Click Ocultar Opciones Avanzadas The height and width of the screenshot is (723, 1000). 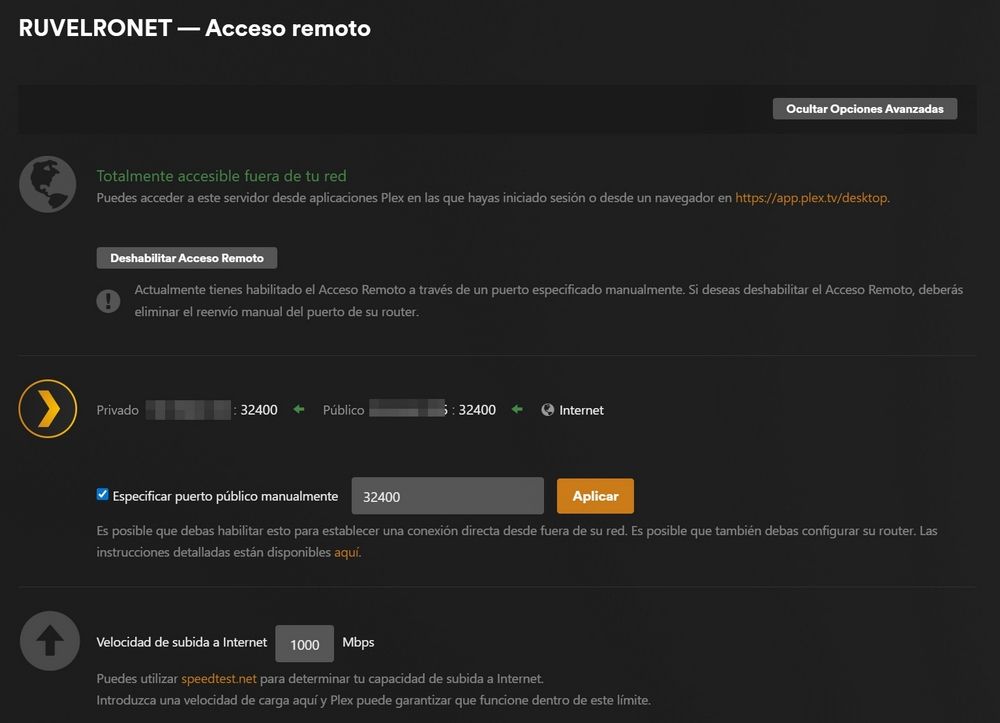coord(864,108)
